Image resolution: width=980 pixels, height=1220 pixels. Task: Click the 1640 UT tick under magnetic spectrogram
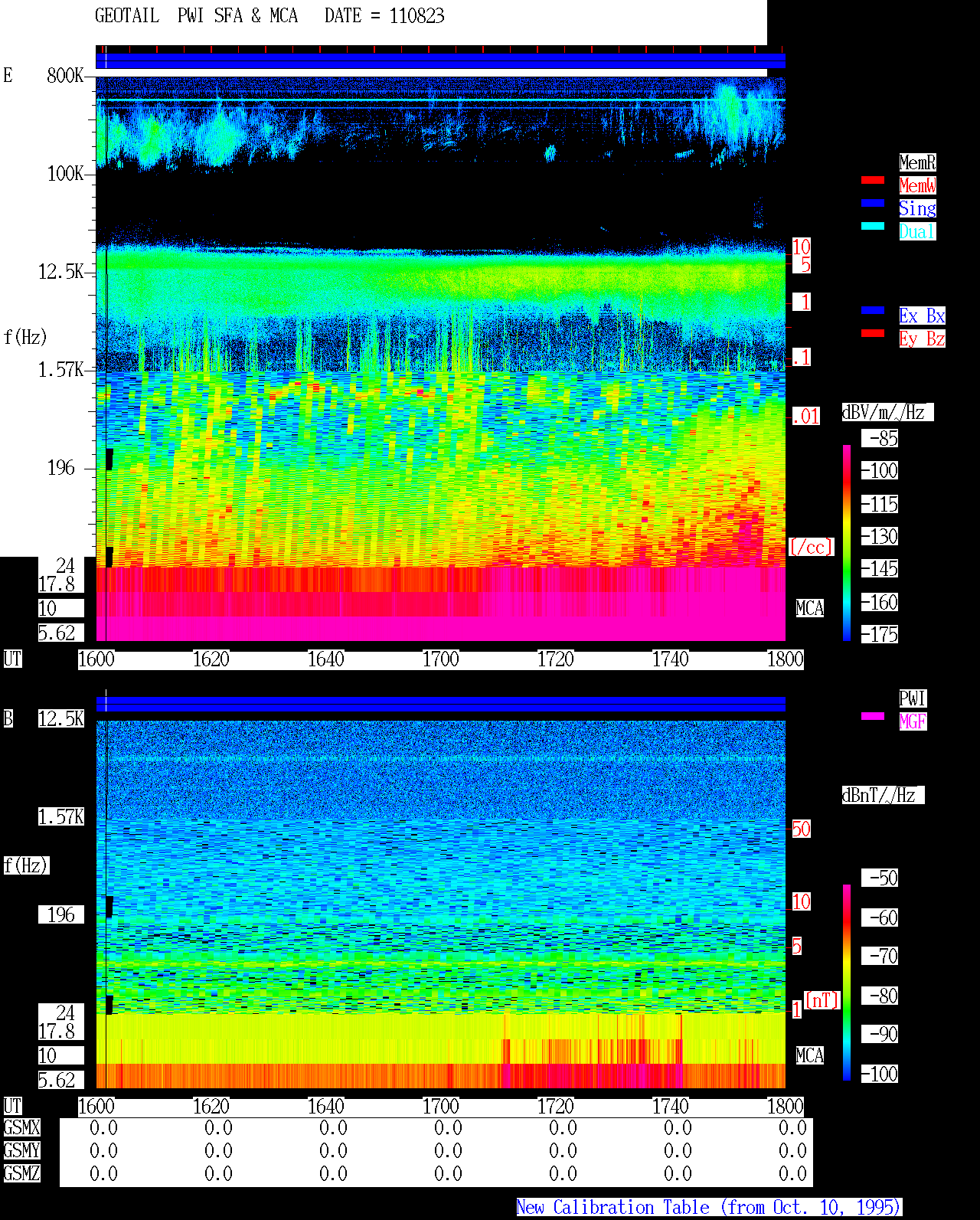[x=326, y=1107]
